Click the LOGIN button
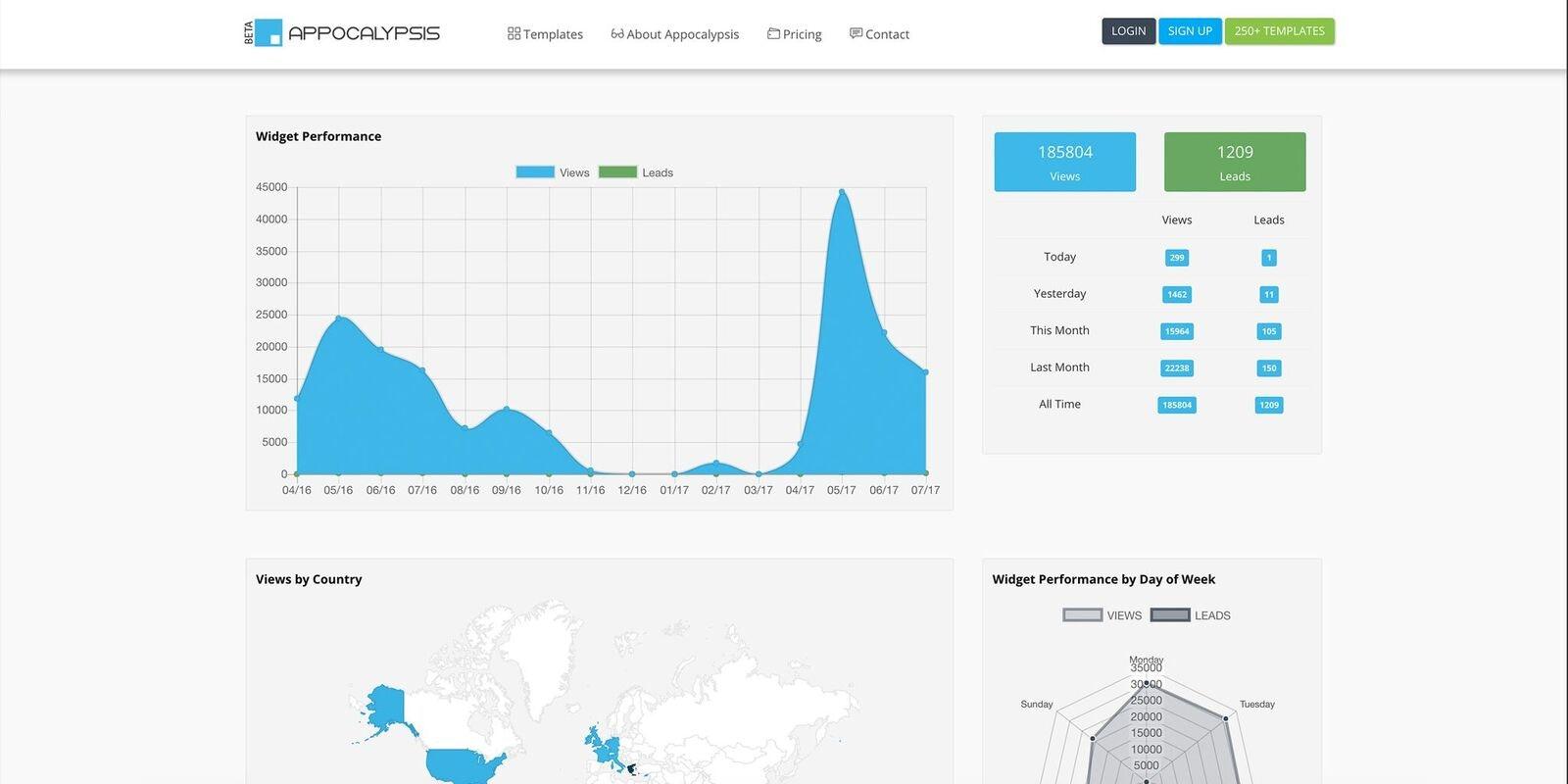The height and width of the screenshot is (784, 1568). click(x=1129, y=31)
